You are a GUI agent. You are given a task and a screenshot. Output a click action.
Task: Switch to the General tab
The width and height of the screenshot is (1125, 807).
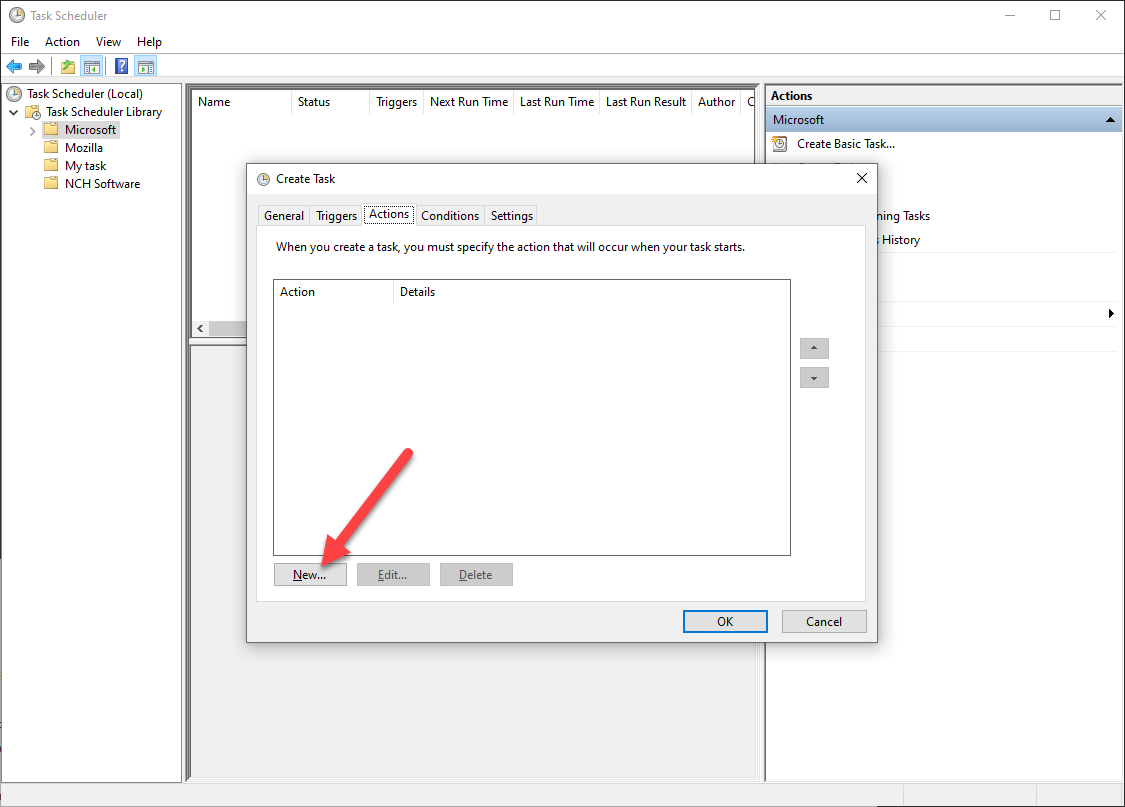(x=283, y=216)
